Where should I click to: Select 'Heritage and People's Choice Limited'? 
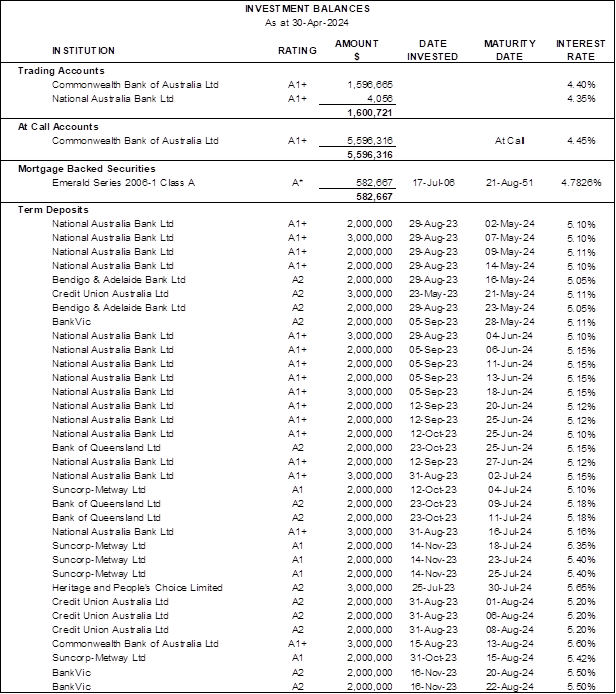137,588
